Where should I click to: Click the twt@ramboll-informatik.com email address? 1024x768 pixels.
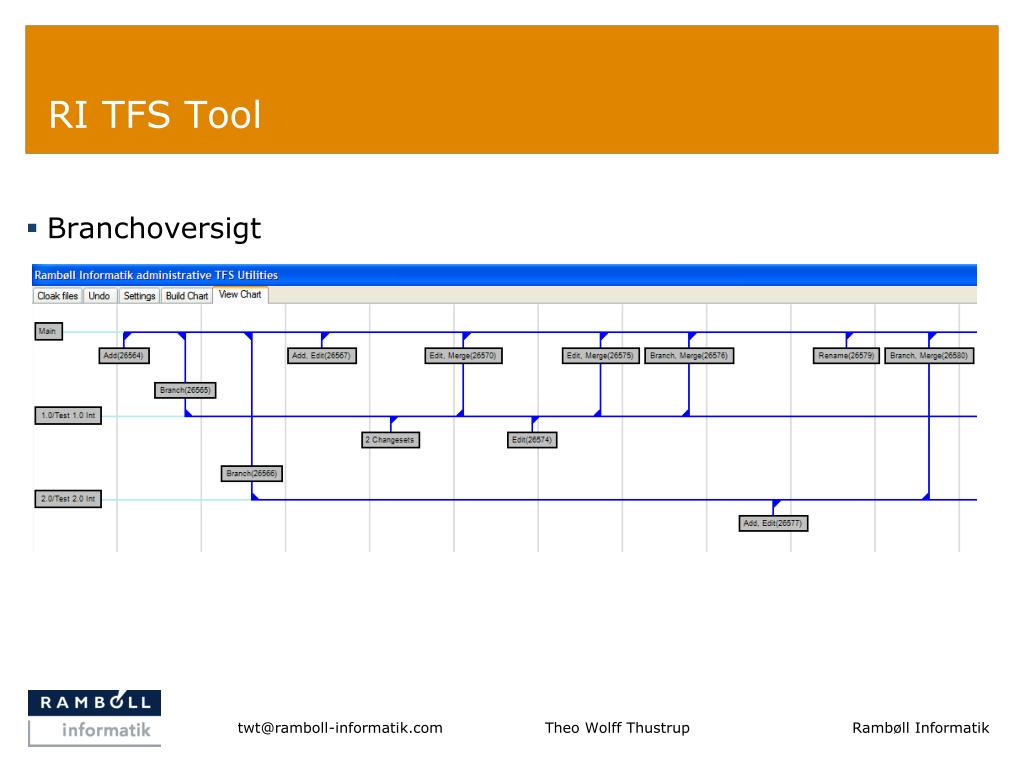pos(340,728)
